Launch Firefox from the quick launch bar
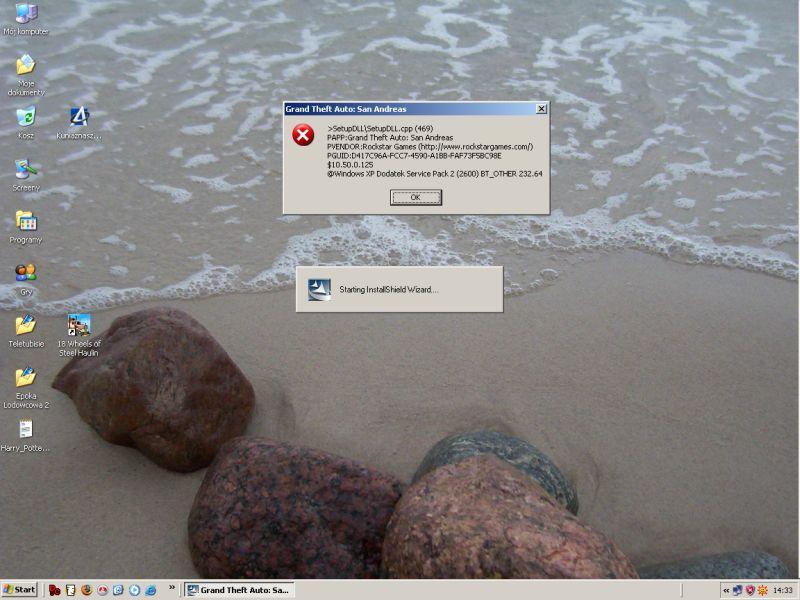 87,590
